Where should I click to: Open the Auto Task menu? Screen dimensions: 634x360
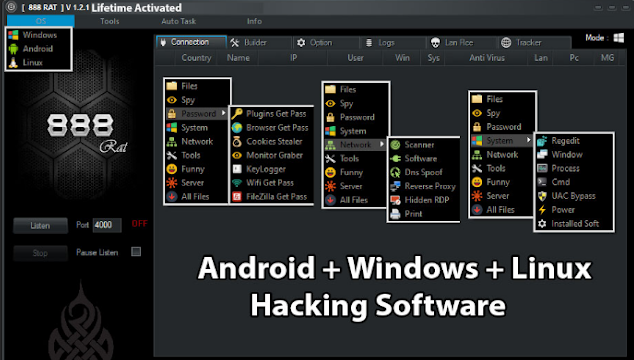pos(178,21)
